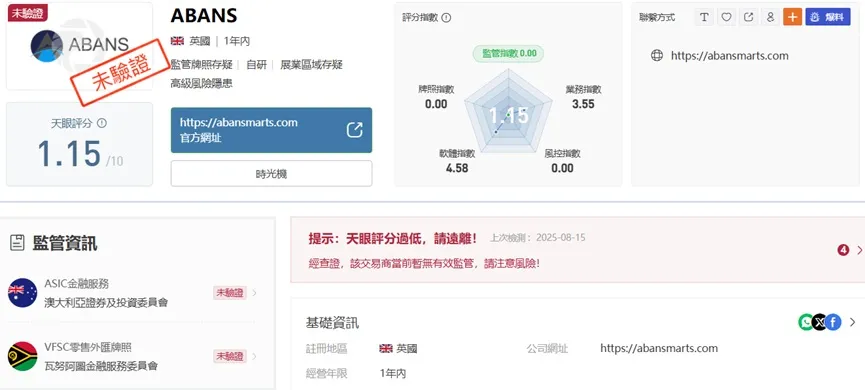Screen dimensions: 865x390
Task: Click the info icon next to 天眼評分
Action: tap(102, 123)
